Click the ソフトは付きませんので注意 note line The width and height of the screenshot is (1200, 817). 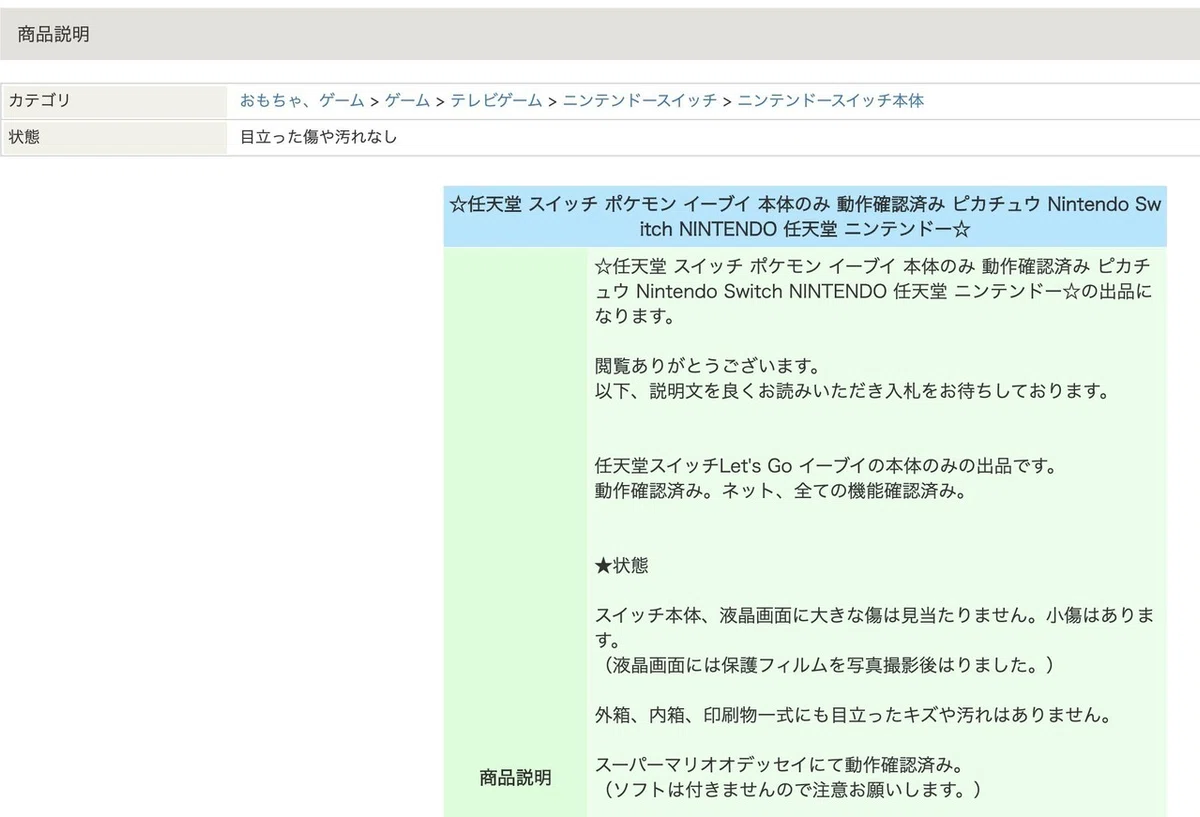(789, 790)
